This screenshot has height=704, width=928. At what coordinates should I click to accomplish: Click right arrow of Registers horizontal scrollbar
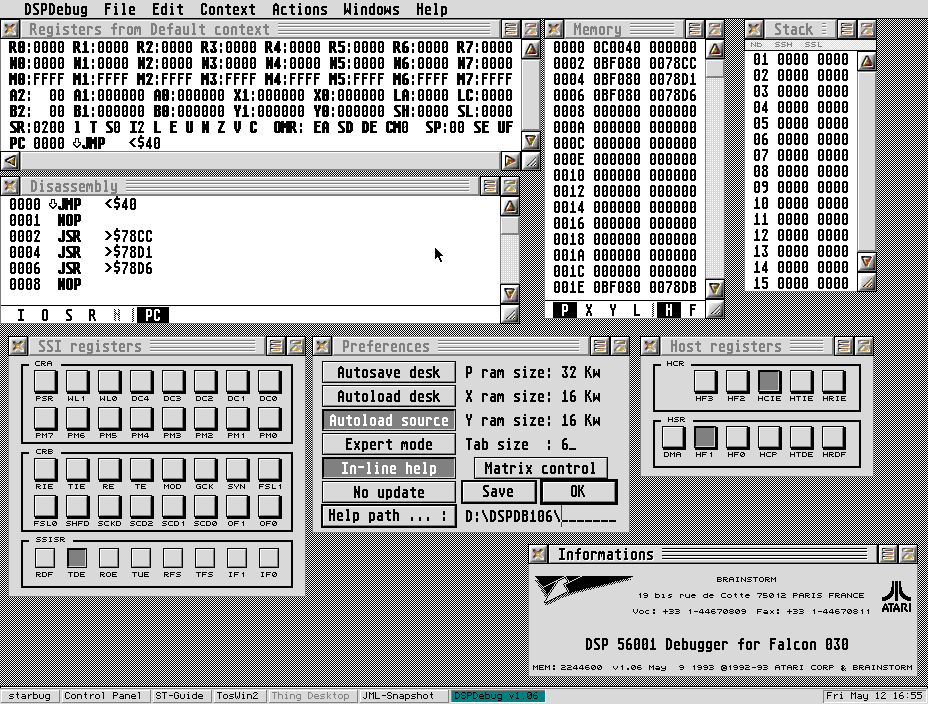(x=511, y=161)
